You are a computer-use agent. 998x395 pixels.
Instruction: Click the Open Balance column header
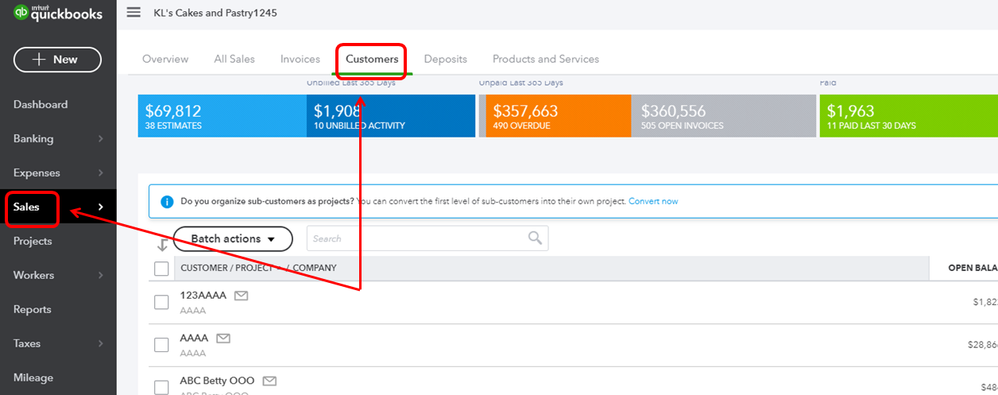[973, 268]
